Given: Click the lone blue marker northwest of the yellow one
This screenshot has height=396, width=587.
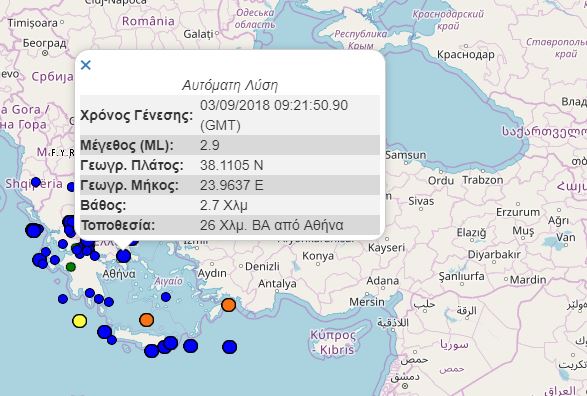Looking at the screenshot, I should click(63, 299).
